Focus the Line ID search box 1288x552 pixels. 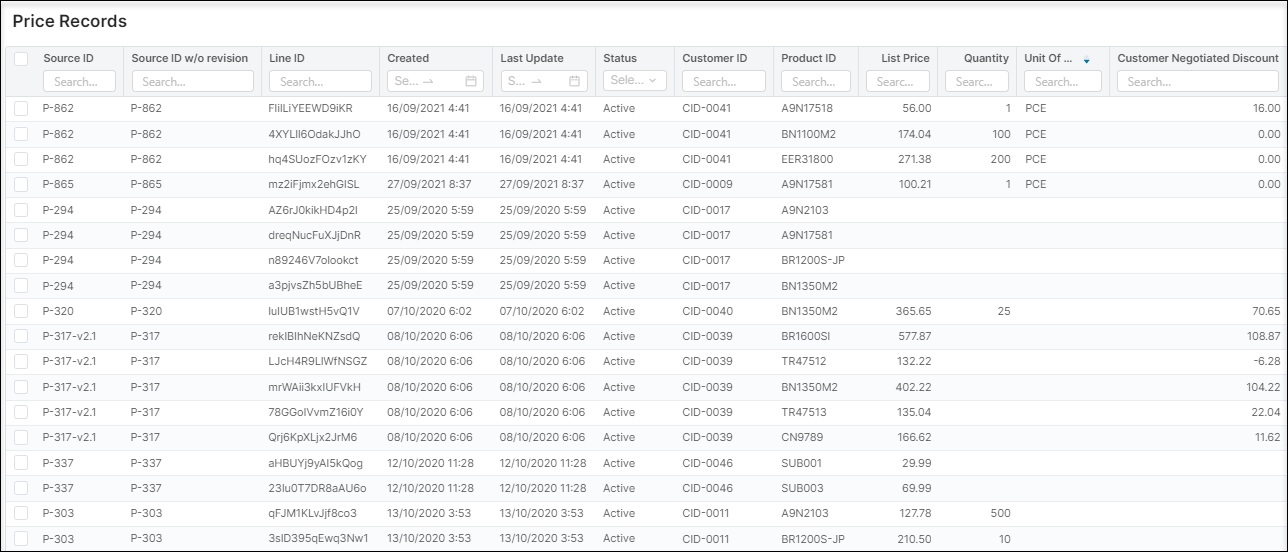coord(320,82)
